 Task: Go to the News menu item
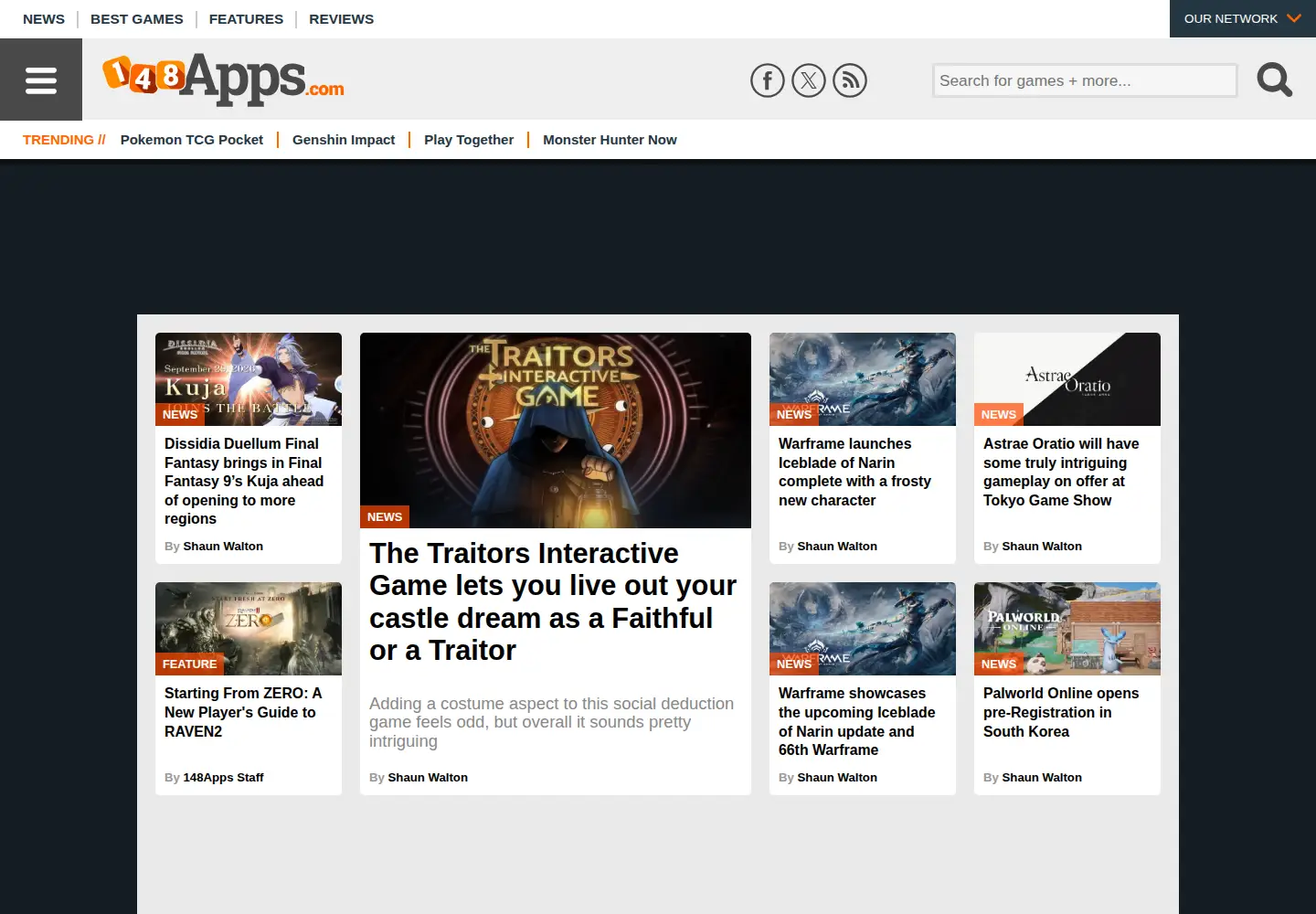pos(44,18)
